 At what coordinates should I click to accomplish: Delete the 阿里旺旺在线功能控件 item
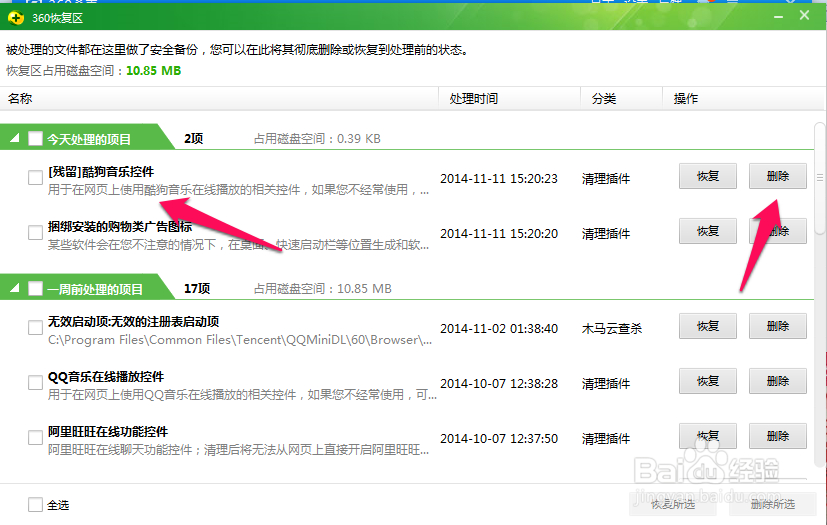pos(778,436)
